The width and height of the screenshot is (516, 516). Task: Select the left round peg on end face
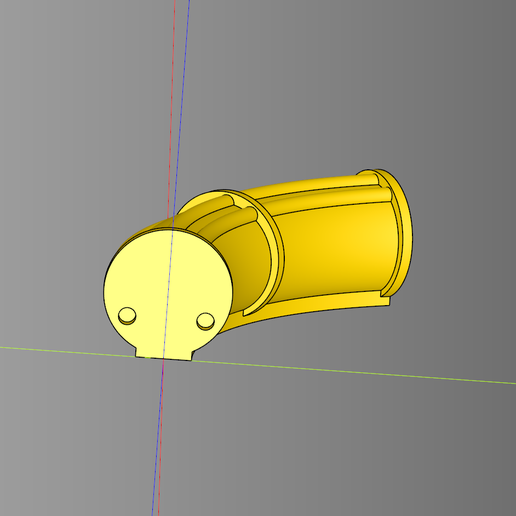click(127, 315)
